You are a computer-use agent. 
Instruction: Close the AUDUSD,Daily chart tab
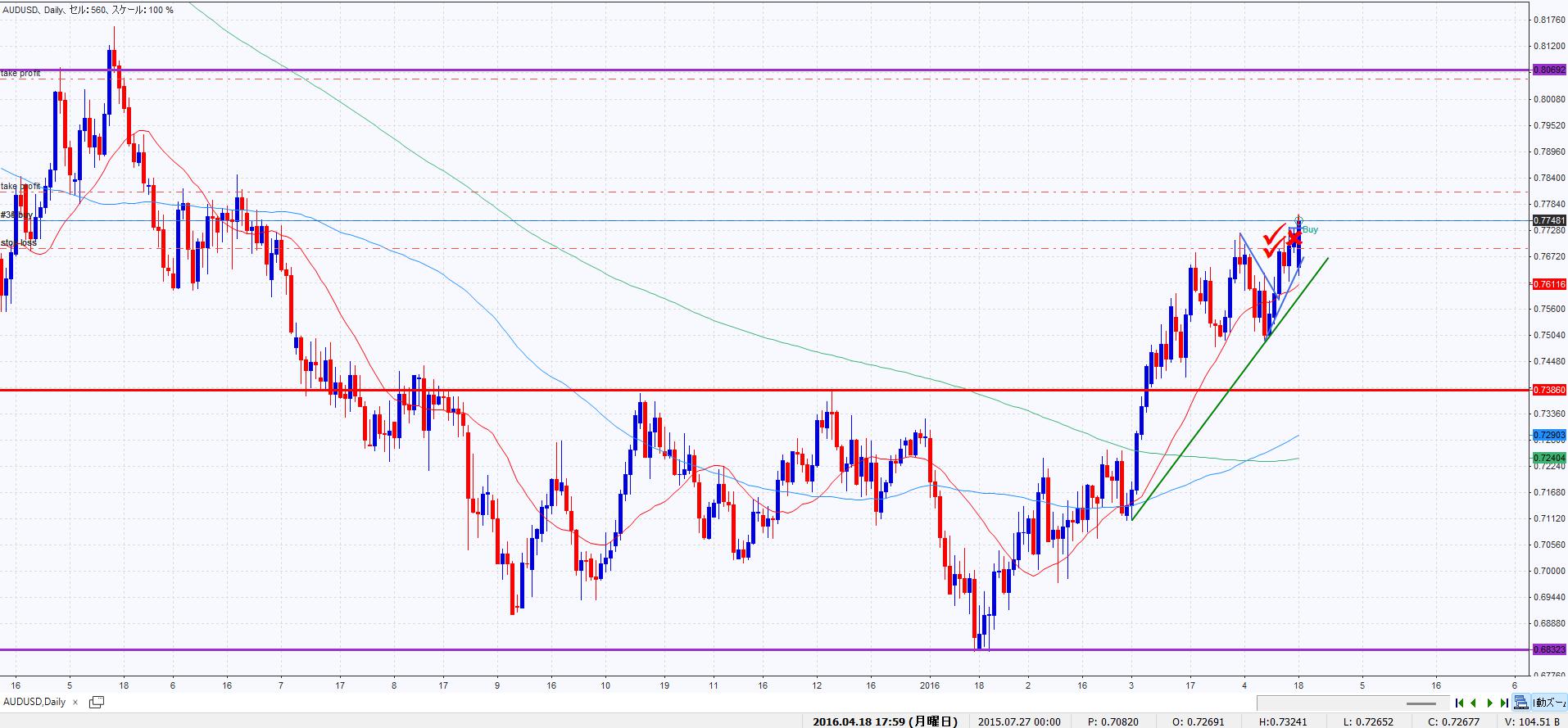click(75, 702)
